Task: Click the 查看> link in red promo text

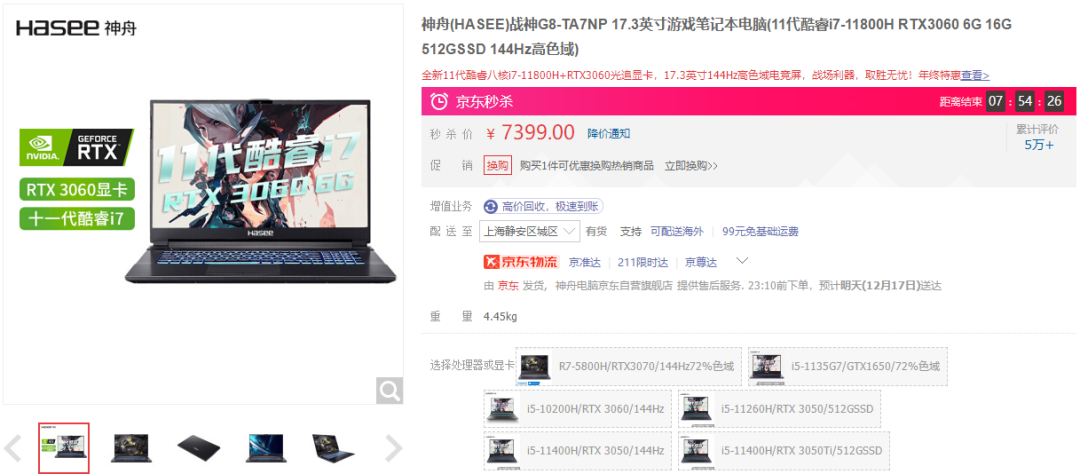Action: (975, 75)
